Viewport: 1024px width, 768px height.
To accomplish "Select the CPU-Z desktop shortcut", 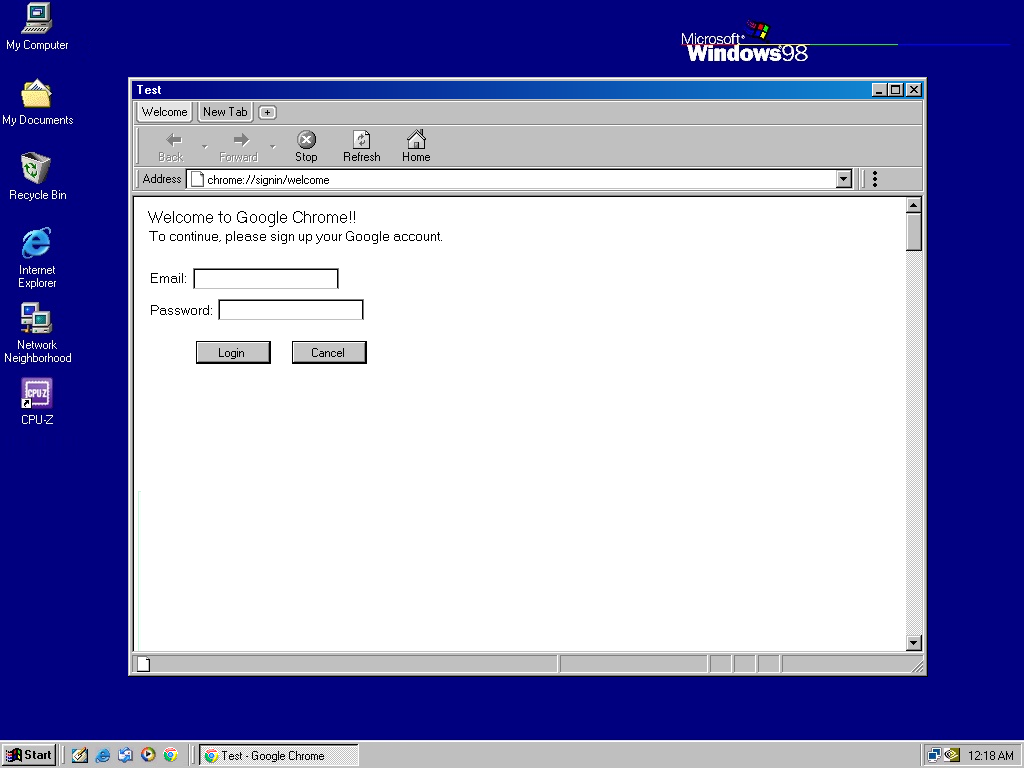I will tap(37, 393).
